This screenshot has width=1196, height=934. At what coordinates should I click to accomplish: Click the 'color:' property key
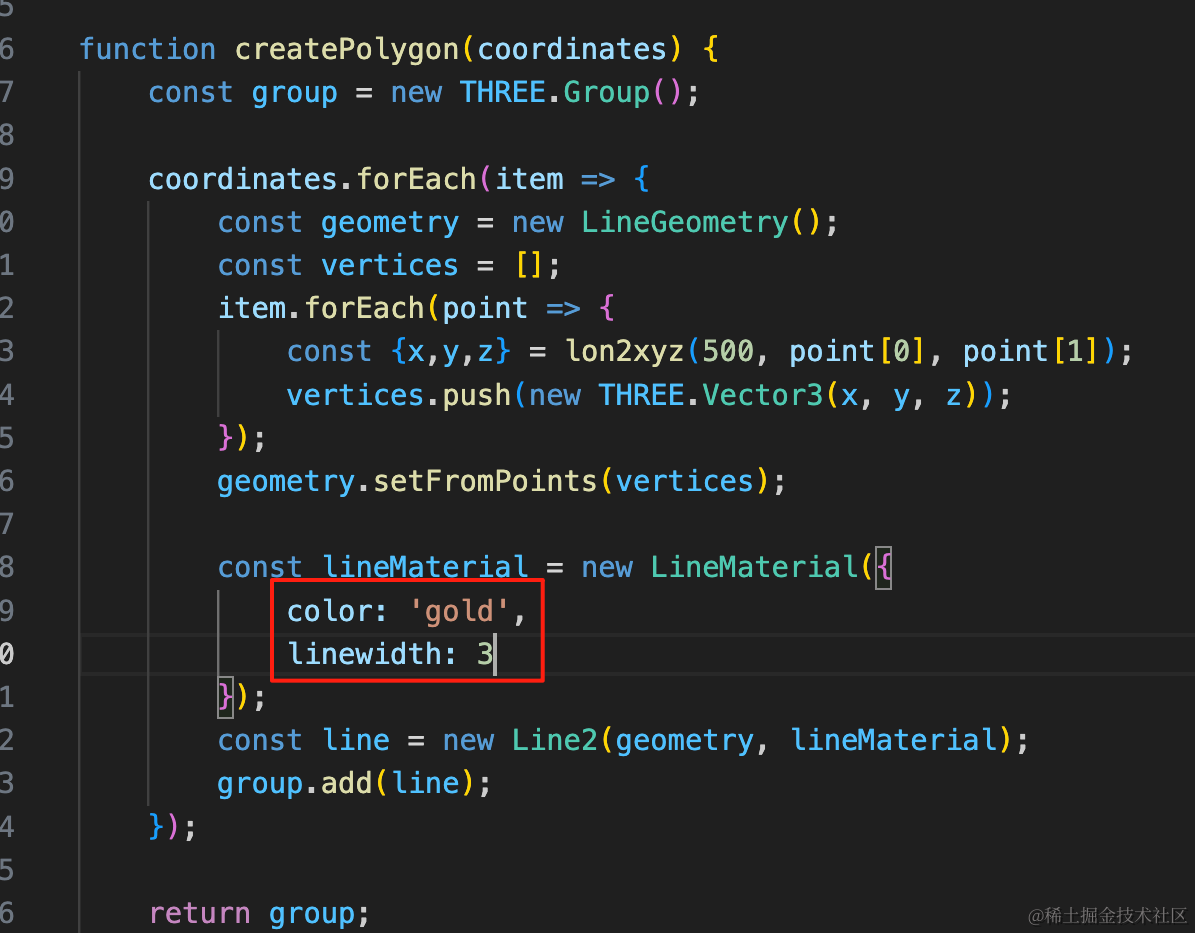[337, 611]
